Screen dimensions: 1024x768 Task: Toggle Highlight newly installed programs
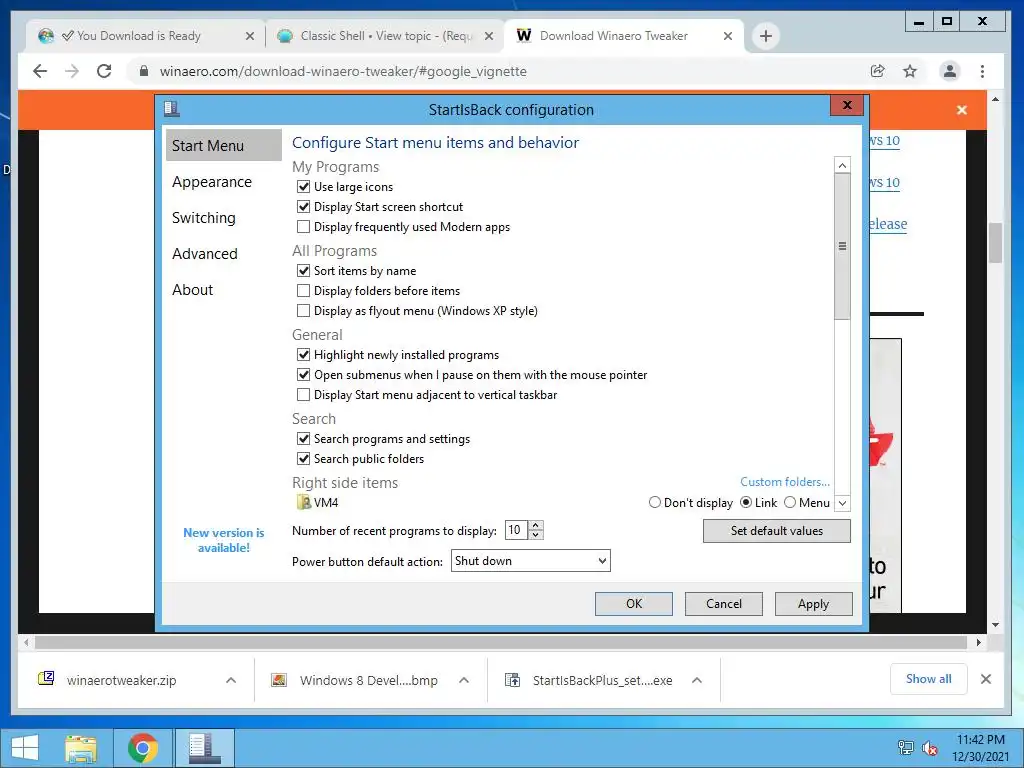click(303, 355)
